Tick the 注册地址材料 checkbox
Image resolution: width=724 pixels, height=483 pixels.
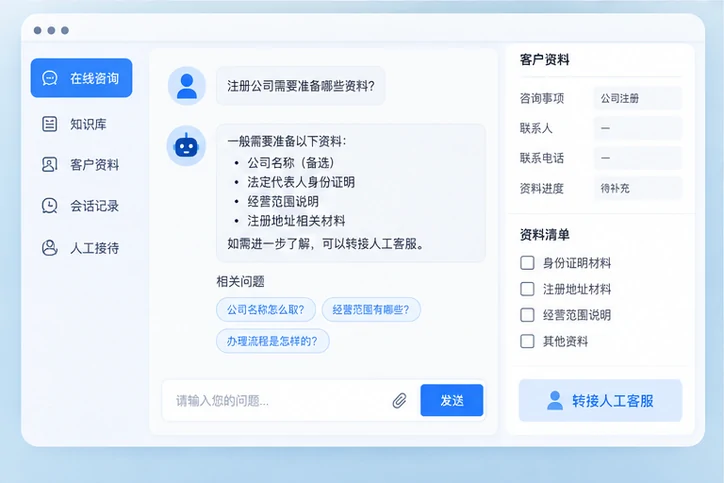click(527, 289)
